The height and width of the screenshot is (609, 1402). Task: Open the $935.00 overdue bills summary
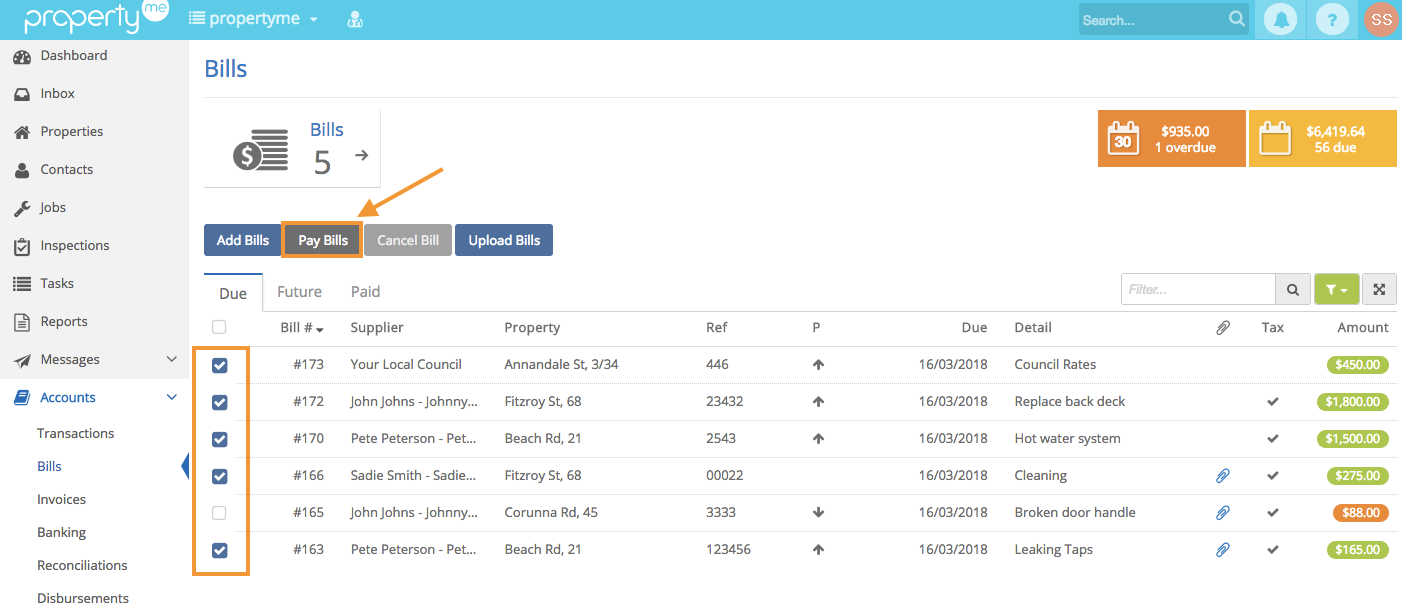(1171, 138)
